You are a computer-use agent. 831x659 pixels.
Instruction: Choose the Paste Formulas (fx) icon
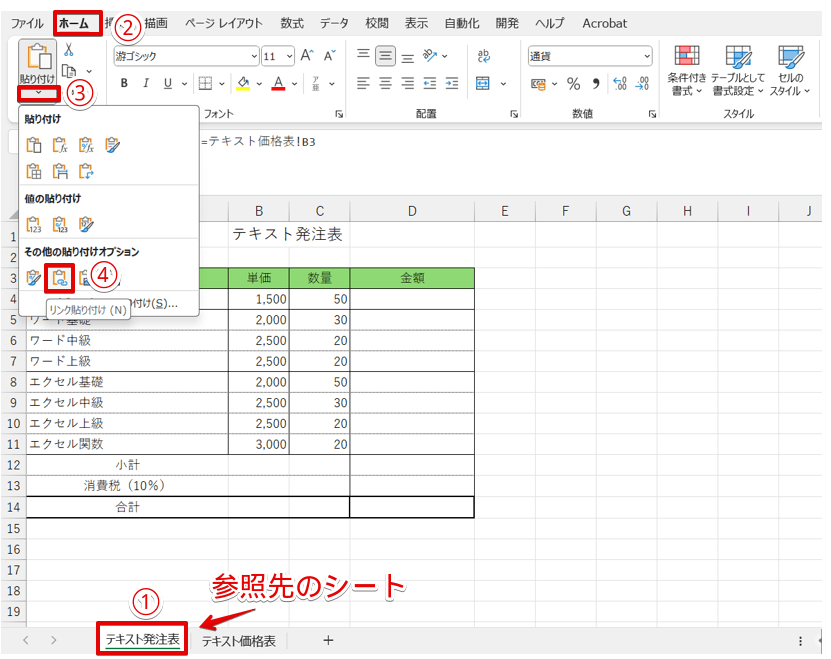tap(60, 144)
